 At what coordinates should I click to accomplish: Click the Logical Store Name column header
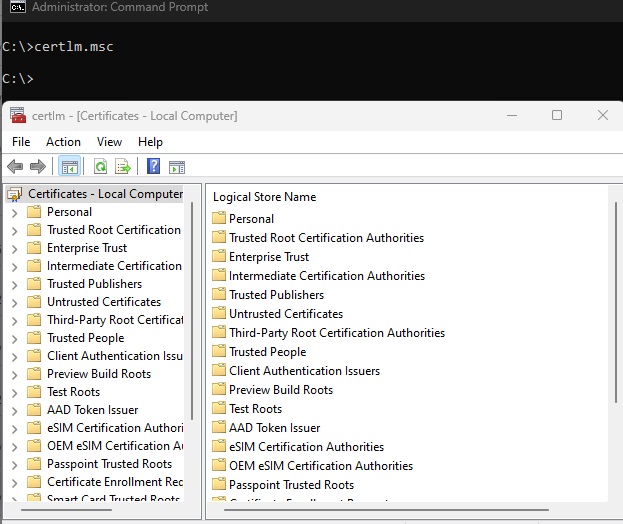coord(265,197)
